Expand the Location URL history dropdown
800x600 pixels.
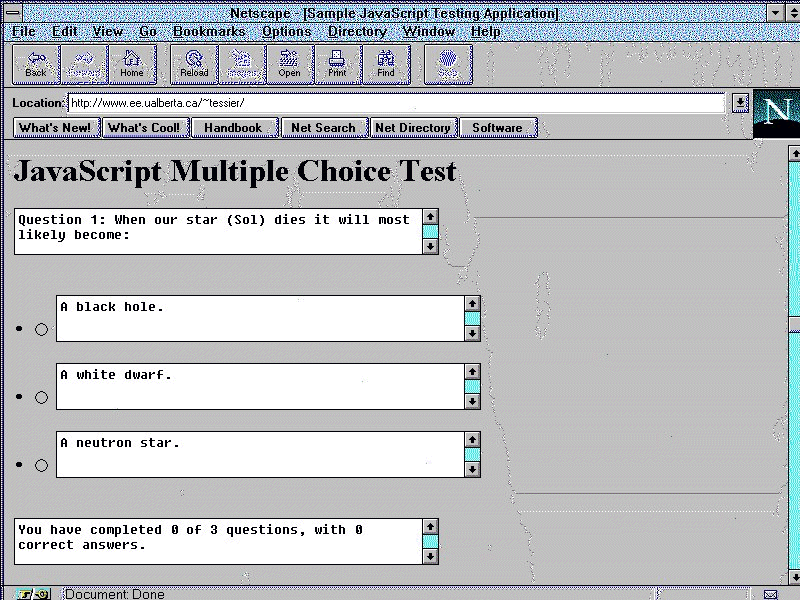click(x=739, y=102)
